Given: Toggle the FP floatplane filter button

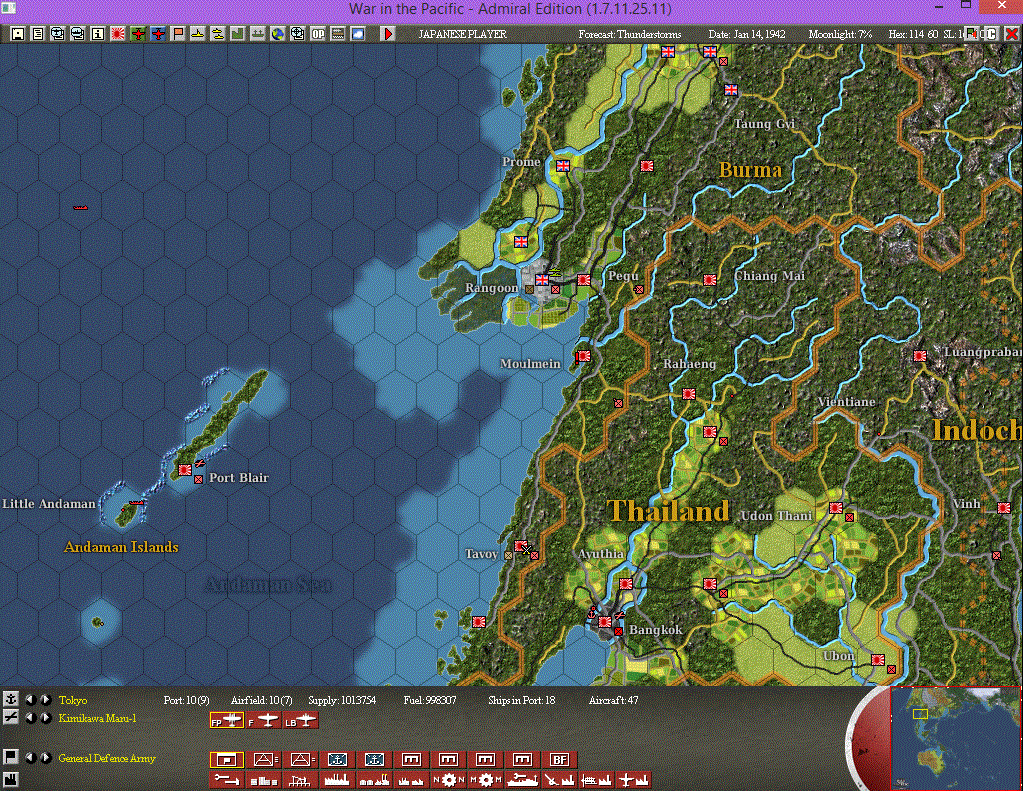Looking at the screenshot, I should pyautogui.click(x=226, y=721).
